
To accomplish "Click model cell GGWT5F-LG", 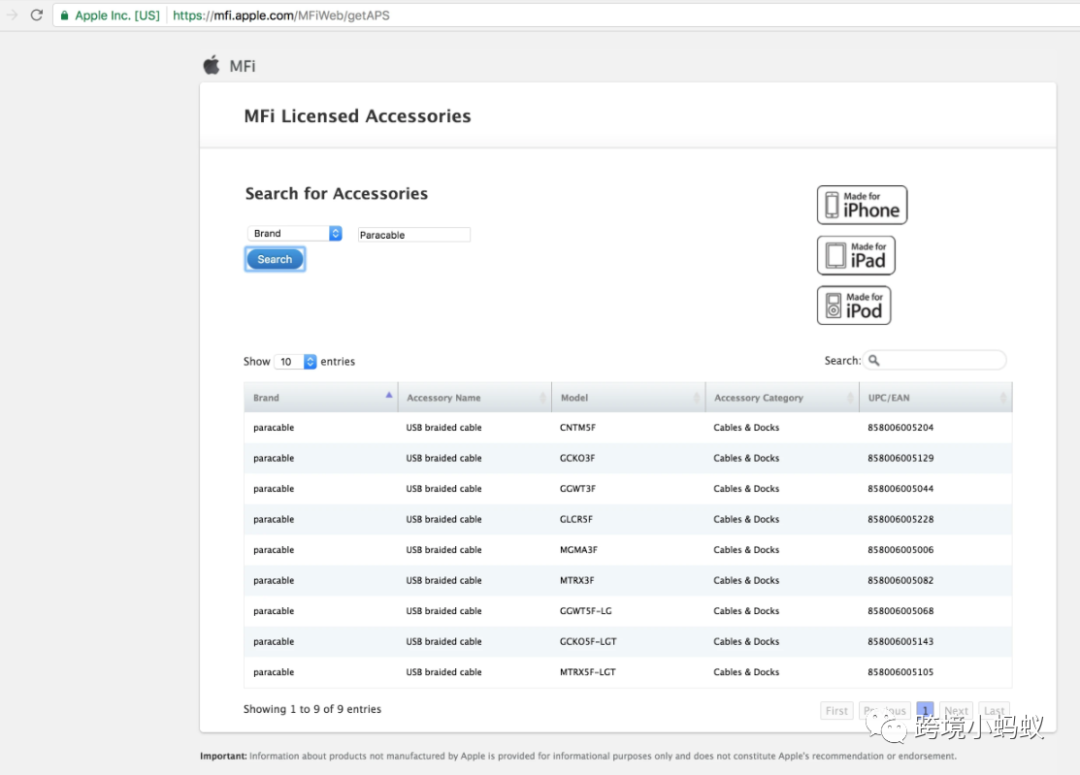I will [x=585, y=611].
